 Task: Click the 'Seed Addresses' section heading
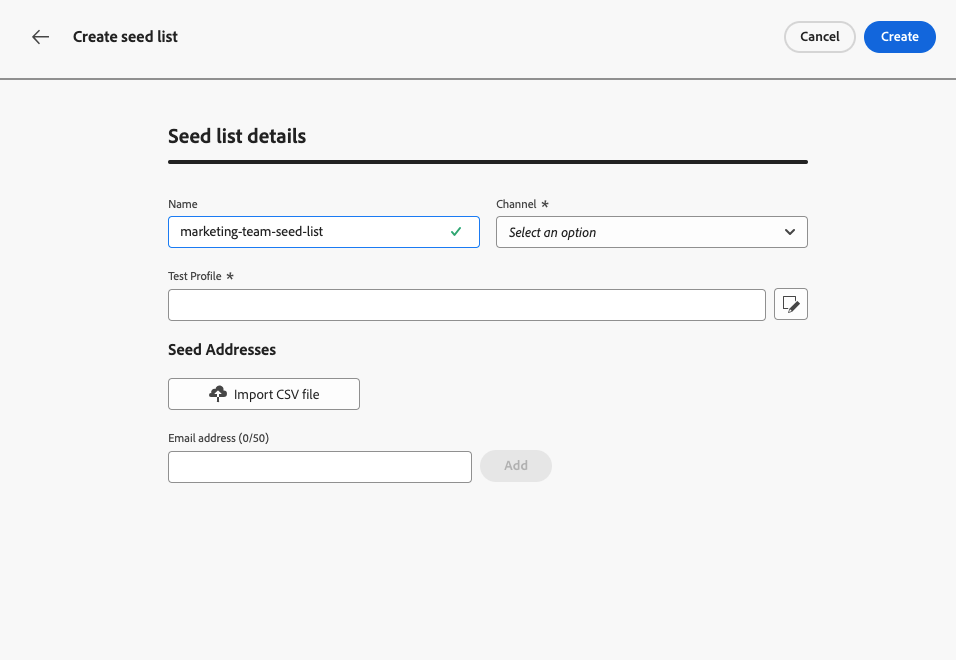222,350
